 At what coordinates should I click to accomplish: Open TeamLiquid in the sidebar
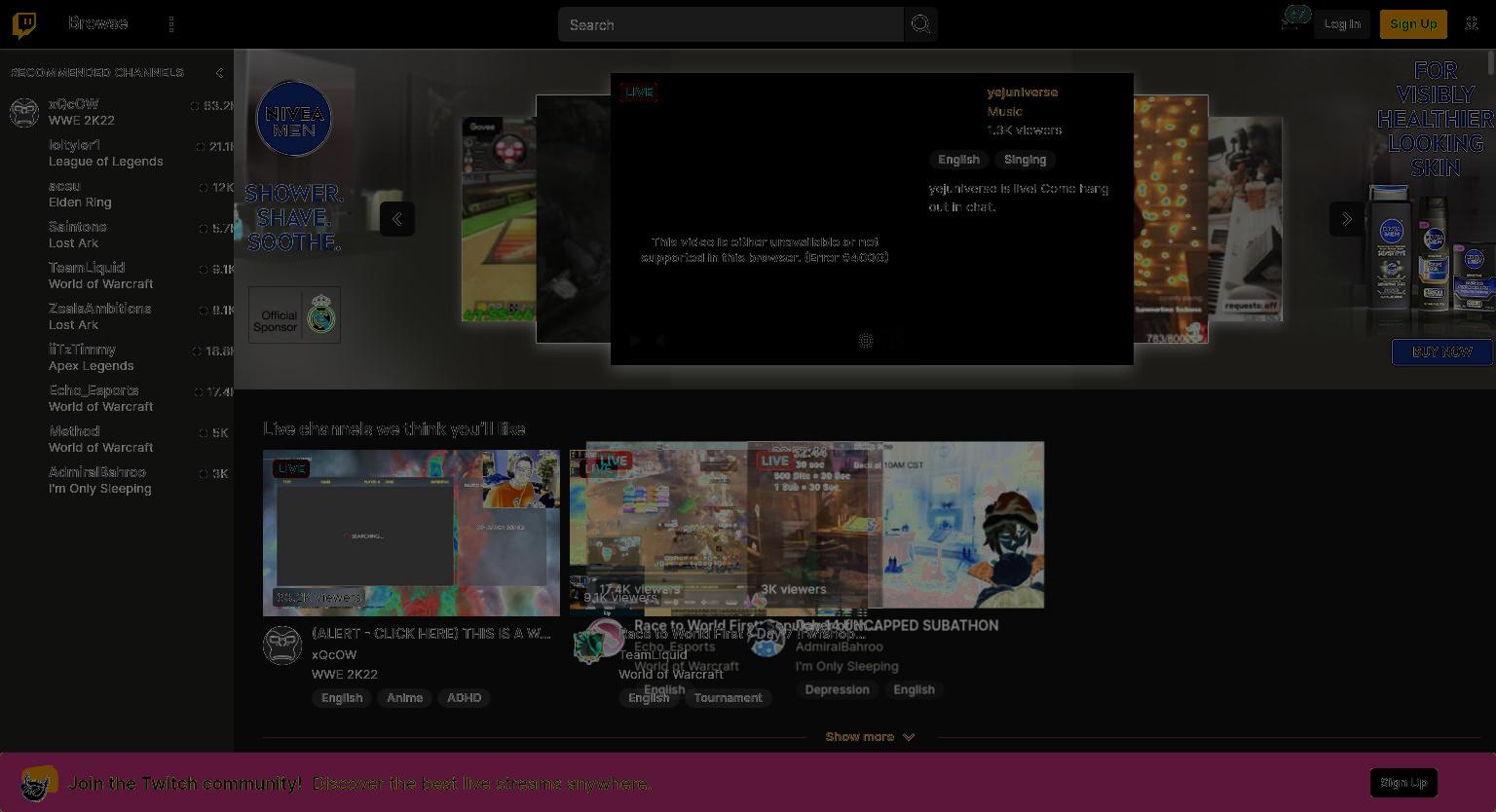(117, 276)
